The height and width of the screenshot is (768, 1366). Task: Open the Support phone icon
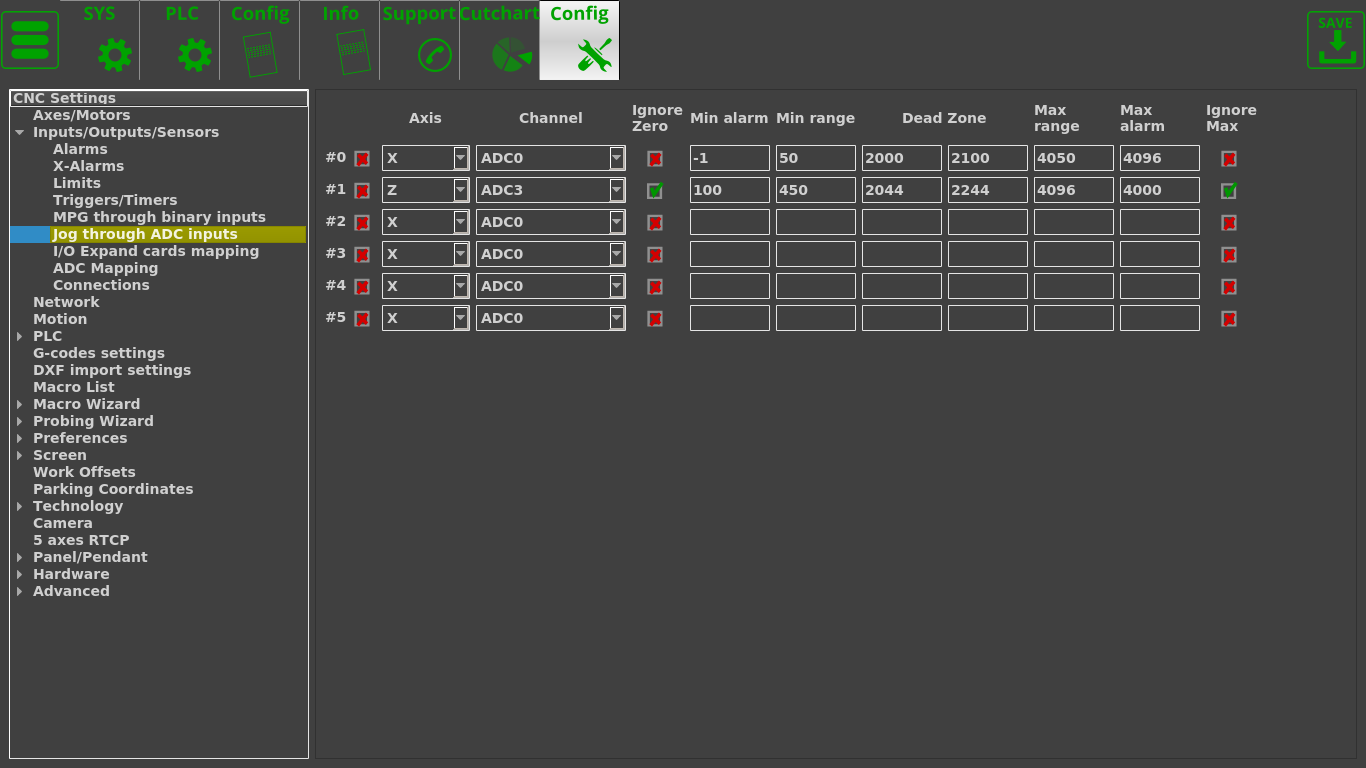point(434,54)
